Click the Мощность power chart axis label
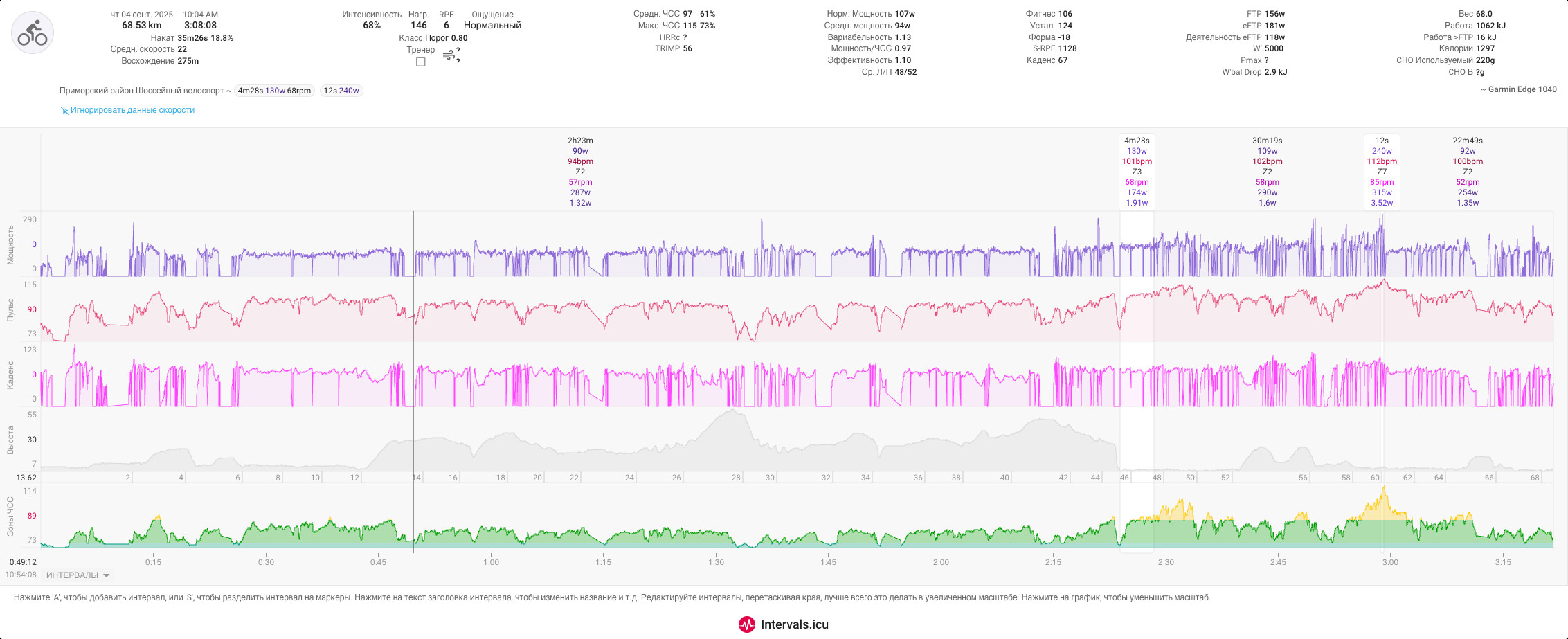The height and width of the screenshot is (639, 1568). pyautogui.click(x=10, y=244)
